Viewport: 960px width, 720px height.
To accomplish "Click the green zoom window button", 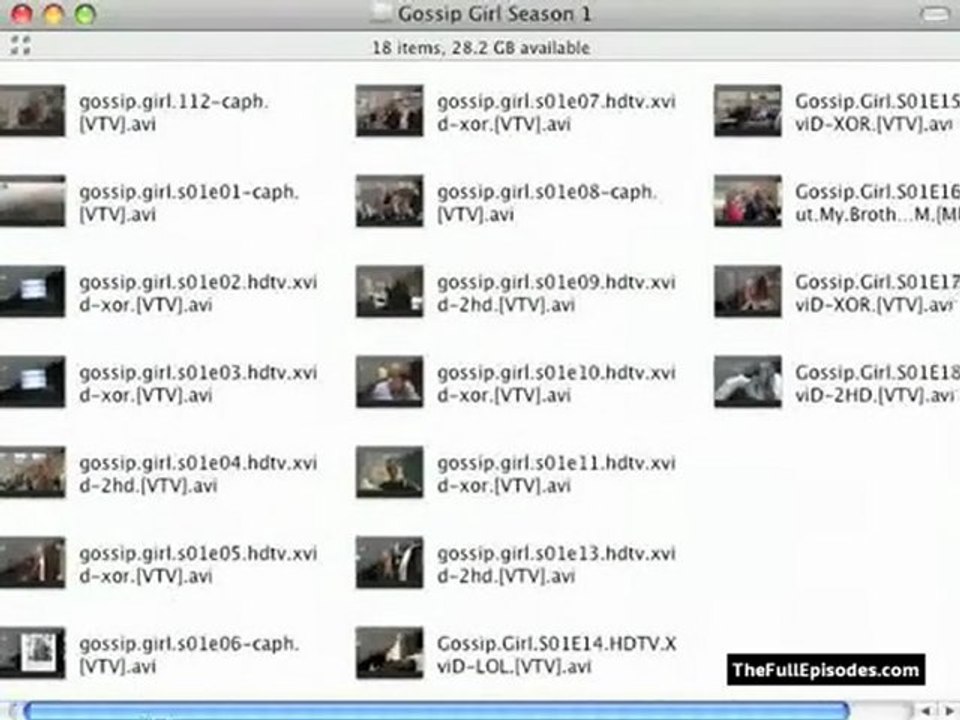I will [85, 13].
